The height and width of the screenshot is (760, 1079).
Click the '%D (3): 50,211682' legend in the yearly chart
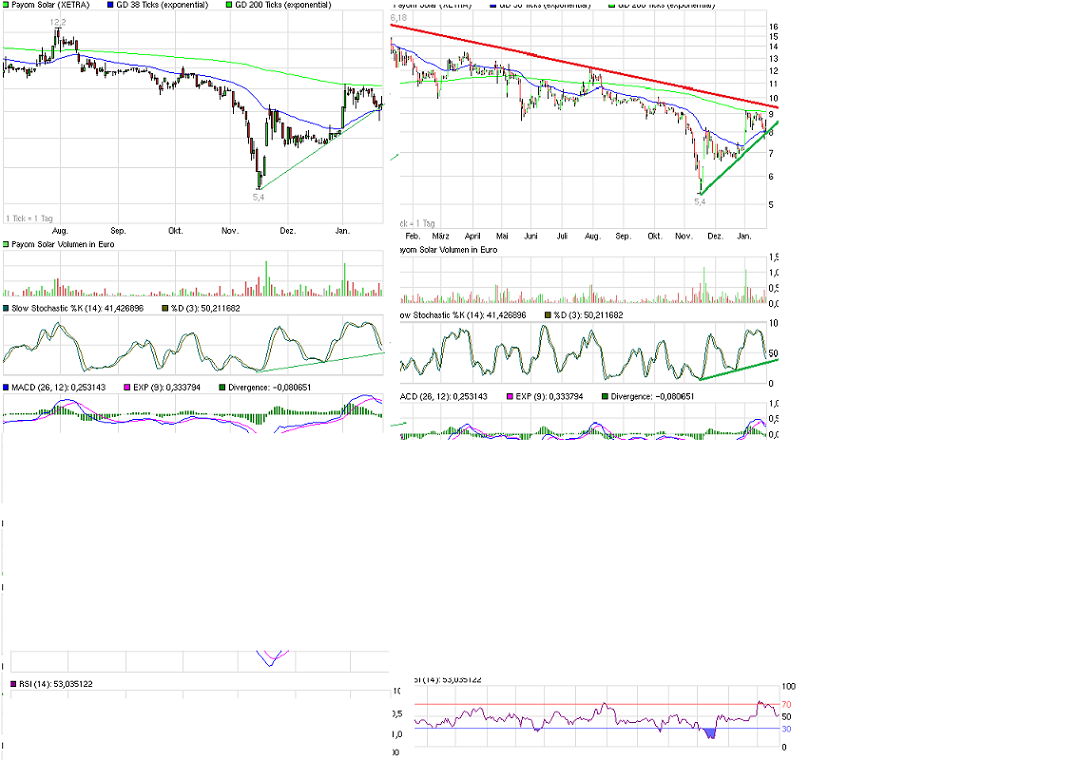click(x=584, y=315)
